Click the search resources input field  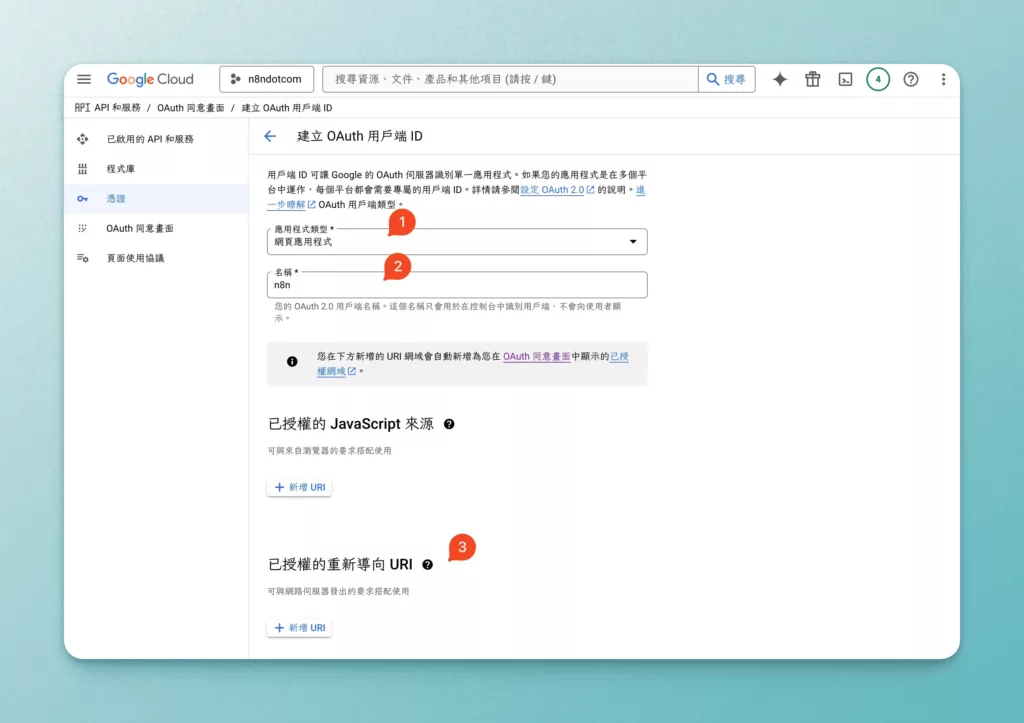510,79
